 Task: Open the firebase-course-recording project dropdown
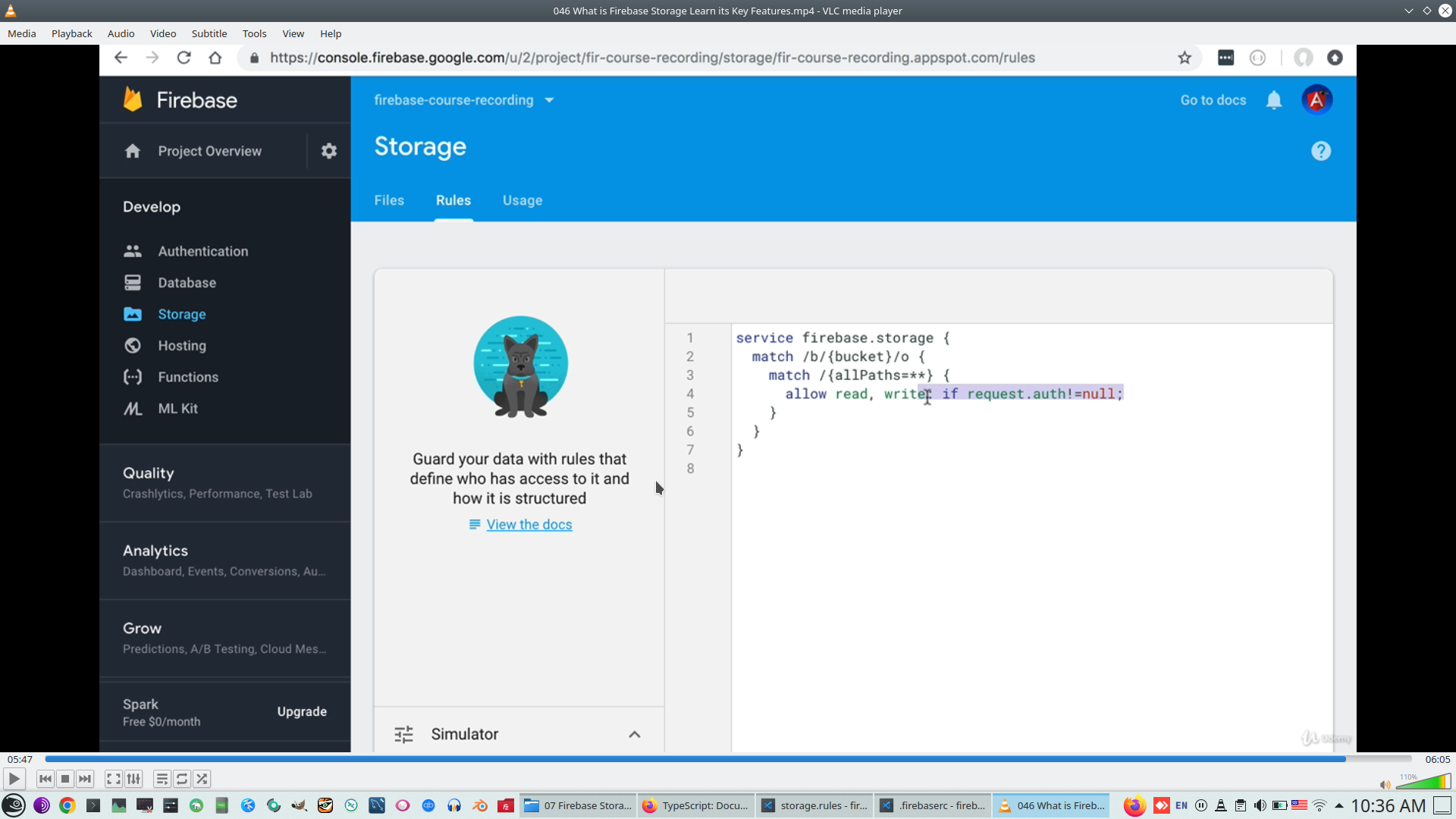(549, 99)
